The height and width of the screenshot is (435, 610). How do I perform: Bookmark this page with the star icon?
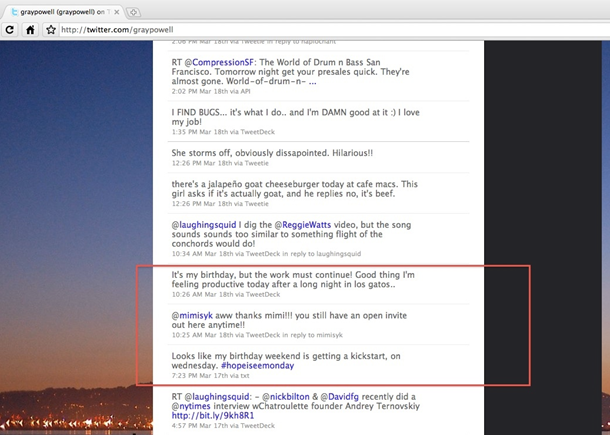tap(51, 30)
